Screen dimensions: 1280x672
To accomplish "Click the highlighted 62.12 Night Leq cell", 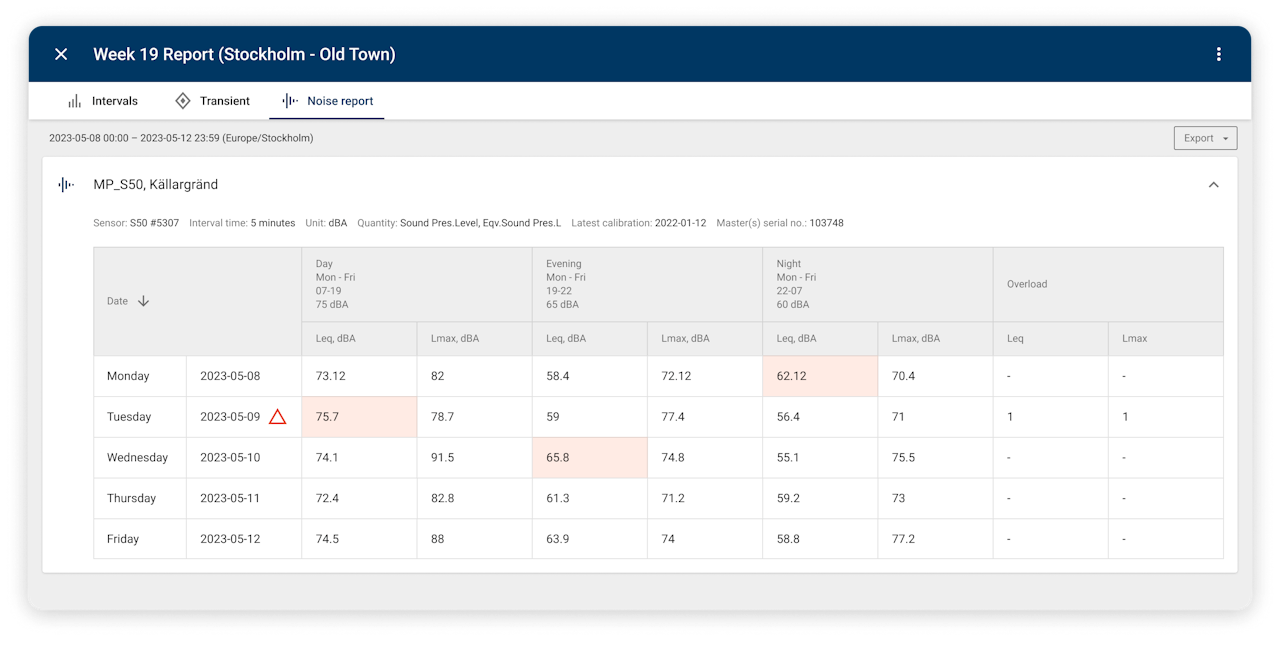I will point(820,376).
